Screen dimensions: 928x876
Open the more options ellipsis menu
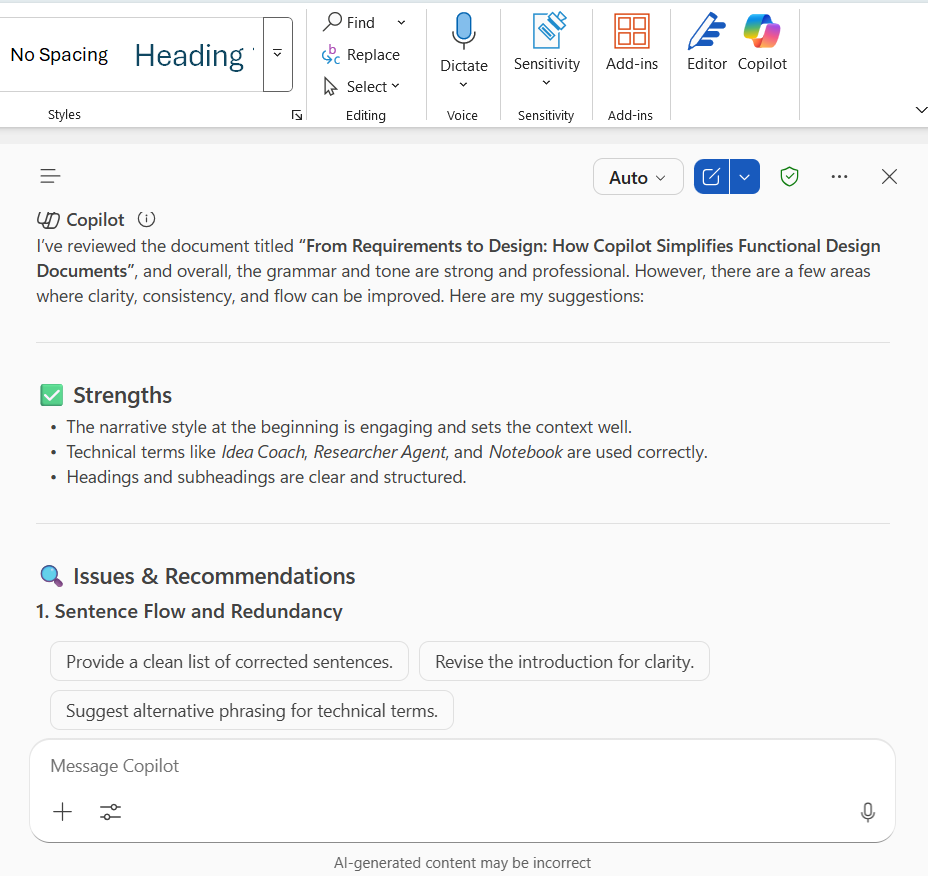click(839, 176)
